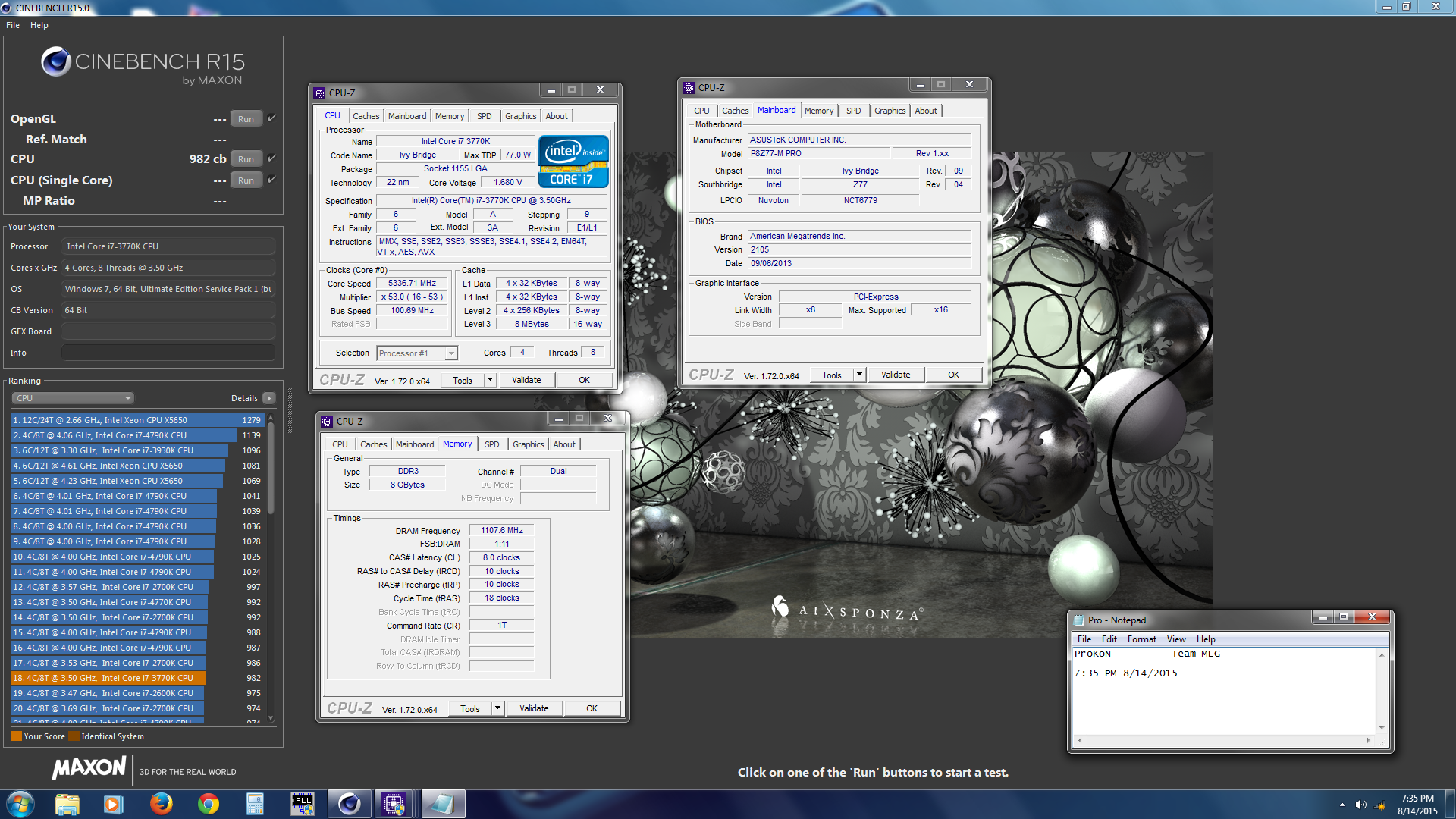The height and width of the screenshot is (819, 1456).
Task: Click the network tray icon
Action: coord(1379,805)
